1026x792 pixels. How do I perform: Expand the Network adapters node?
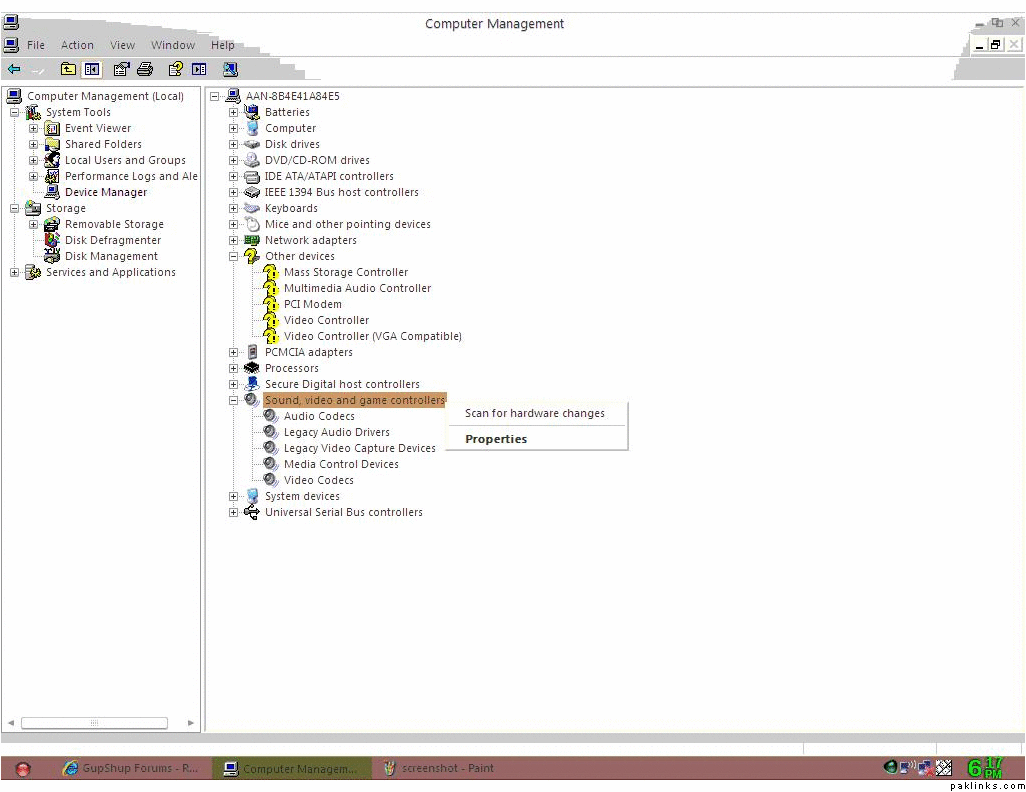tap(233, 240)
